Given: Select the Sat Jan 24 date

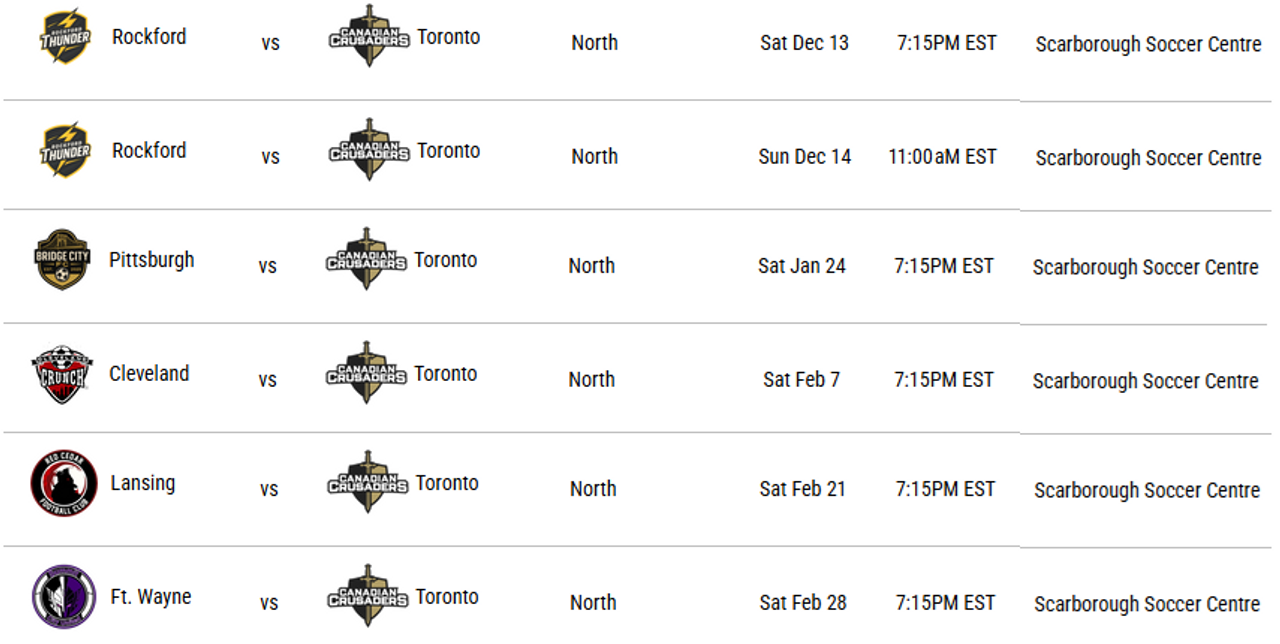Looking at the screenshot, I should point(802,266).
